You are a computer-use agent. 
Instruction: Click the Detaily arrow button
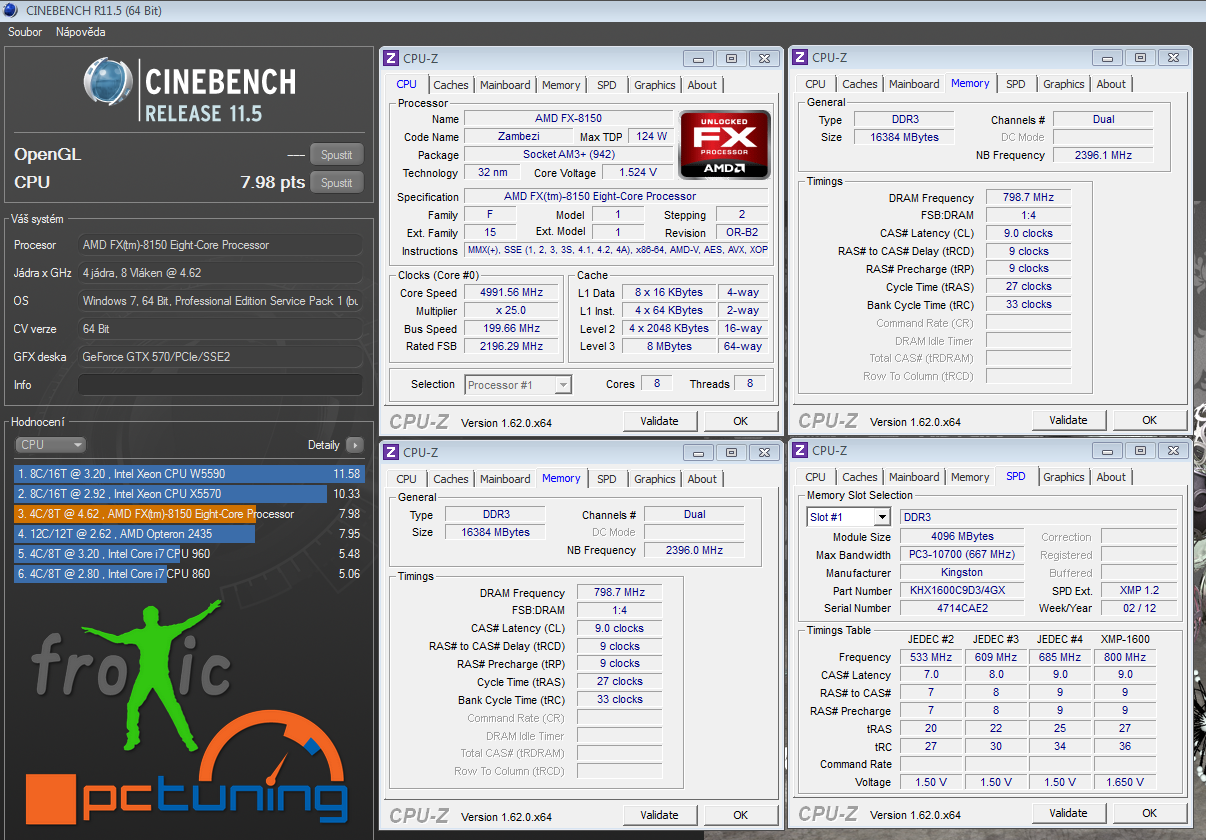pyautogui.click(x=354, y=445)
